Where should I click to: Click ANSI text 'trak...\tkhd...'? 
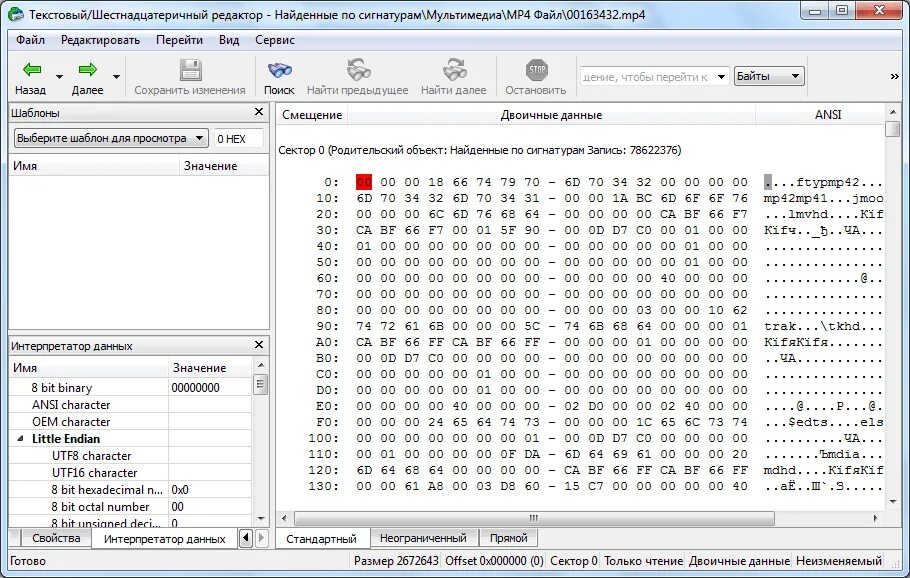coord(824,326)
